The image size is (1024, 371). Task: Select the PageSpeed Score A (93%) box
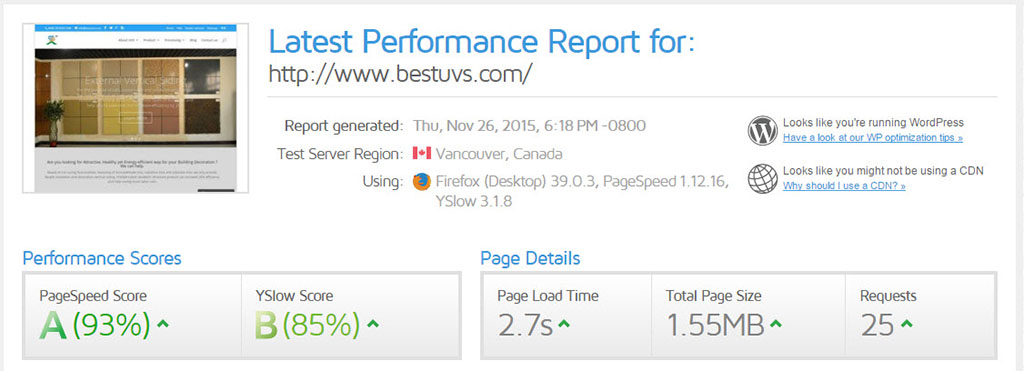click(133, 315)
